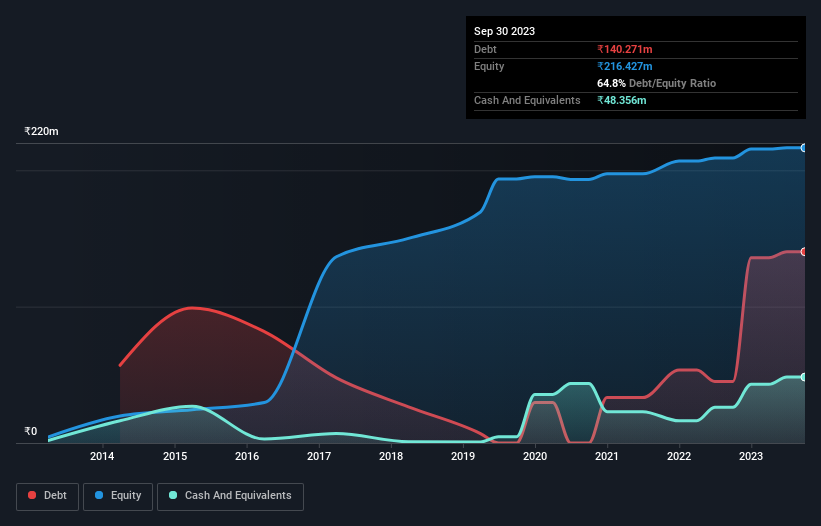
Task: Click the Debt row label in tooltip
Action: [485, 49]
